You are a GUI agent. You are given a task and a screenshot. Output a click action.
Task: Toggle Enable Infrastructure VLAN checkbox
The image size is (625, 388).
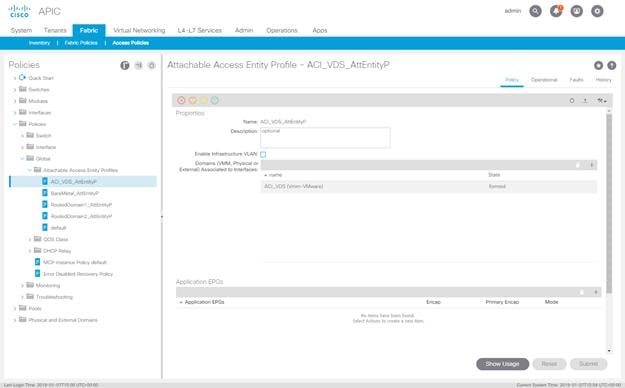click(263, 154)
